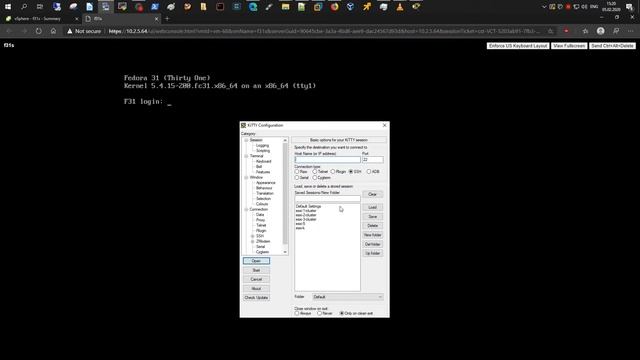Click Enforce US Keyboard Layout
Viewport: 640px width, 360px height.
click(518, 46)
